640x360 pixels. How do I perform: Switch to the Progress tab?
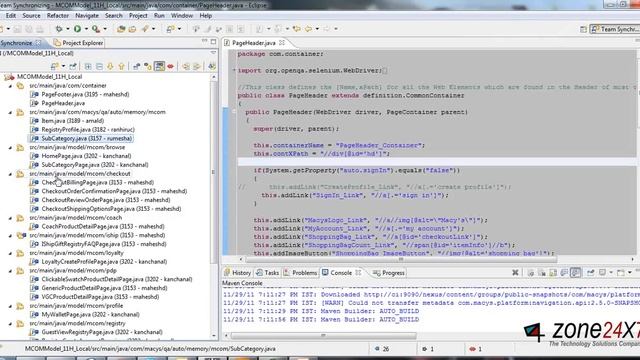[389, 273]
